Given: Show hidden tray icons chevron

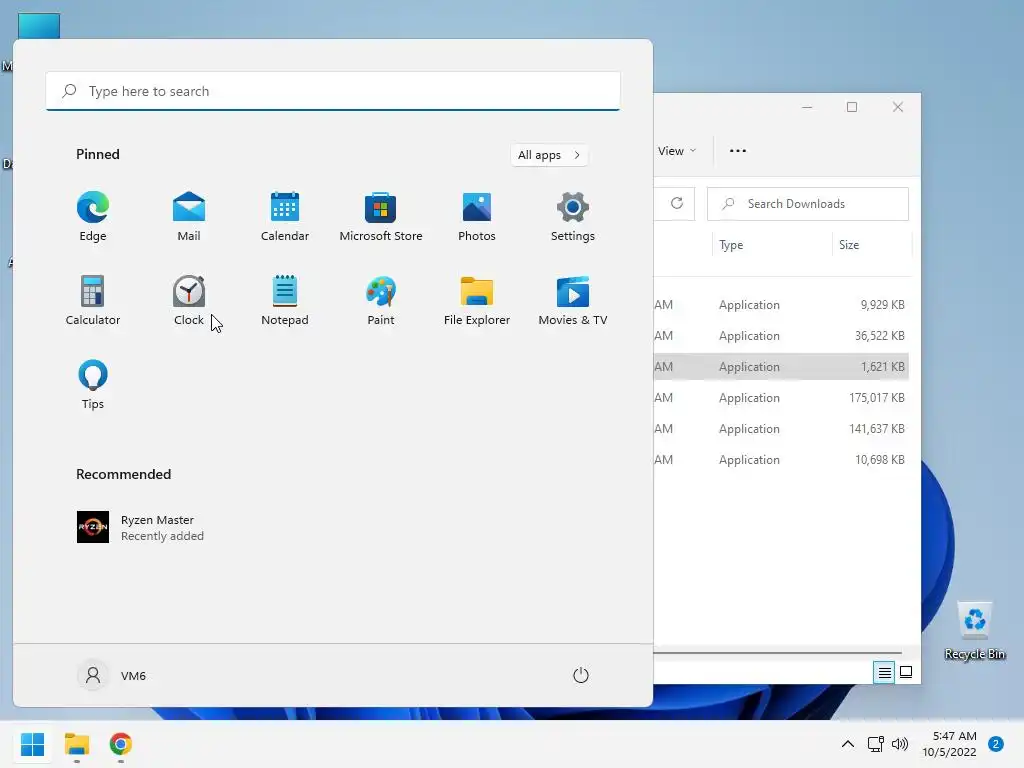Looking at the screenshot, I should click(848, 744).
